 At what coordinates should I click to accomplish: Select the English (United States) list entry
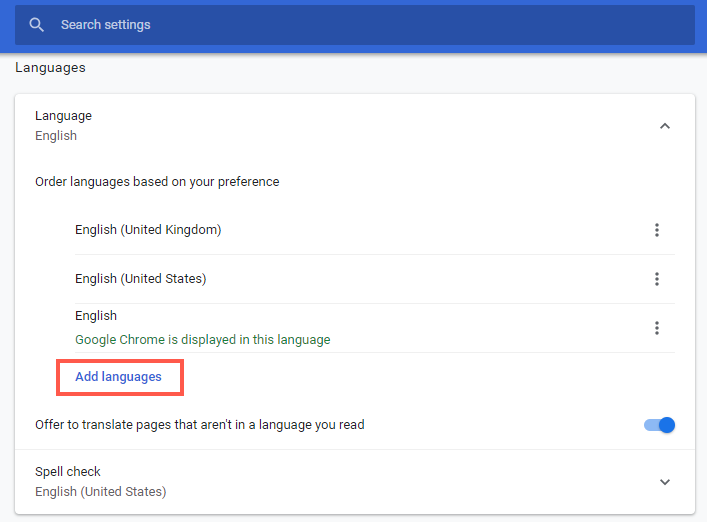[141, 279]
